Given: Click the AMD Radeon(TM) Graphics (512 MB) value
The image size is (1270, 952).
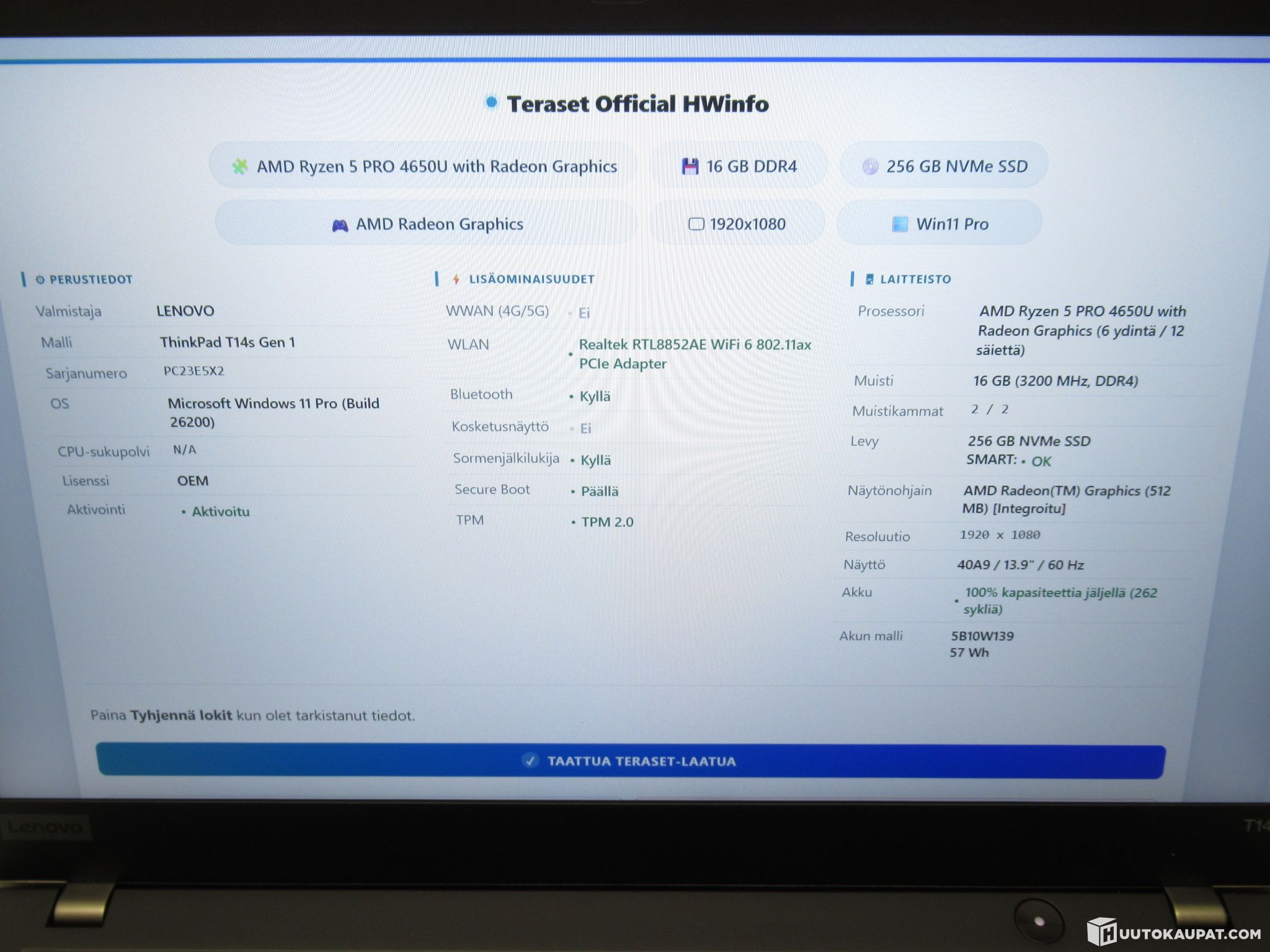Looking at the screenshot, I should 1067,500.
